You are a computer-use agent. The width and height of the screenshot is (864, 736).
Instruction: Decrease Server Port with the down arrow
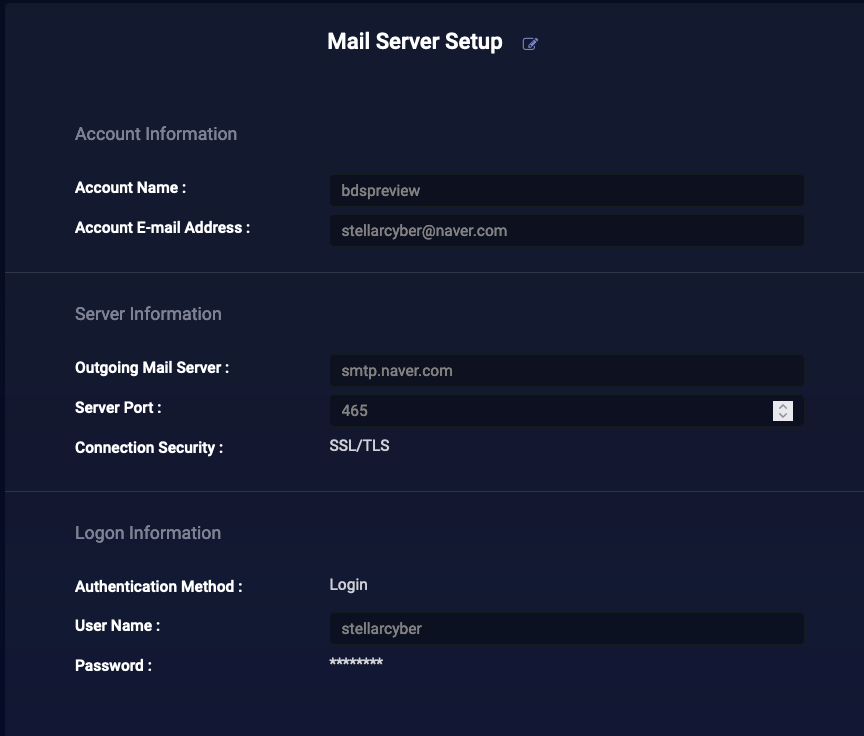782,415
